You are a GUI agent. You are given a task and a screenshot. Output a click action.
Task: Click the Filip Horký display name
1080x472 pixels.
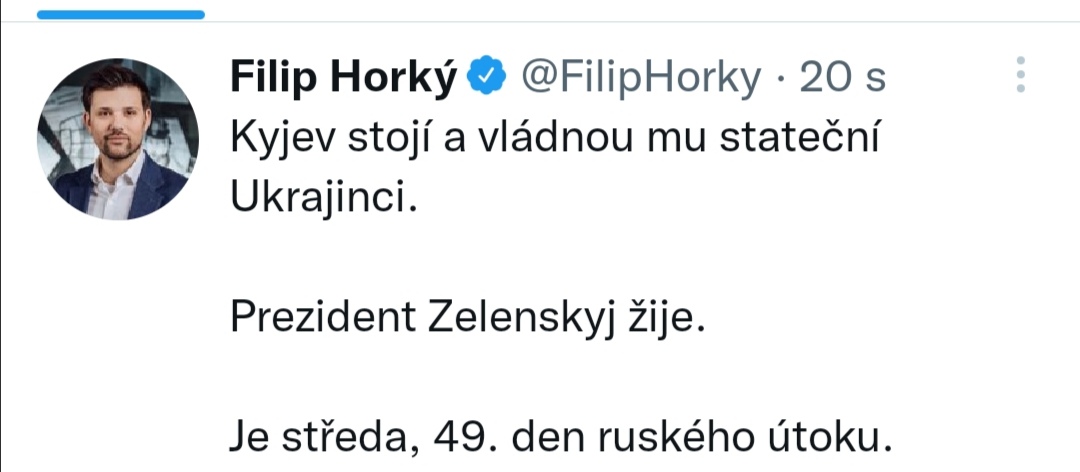pos(343,77)
